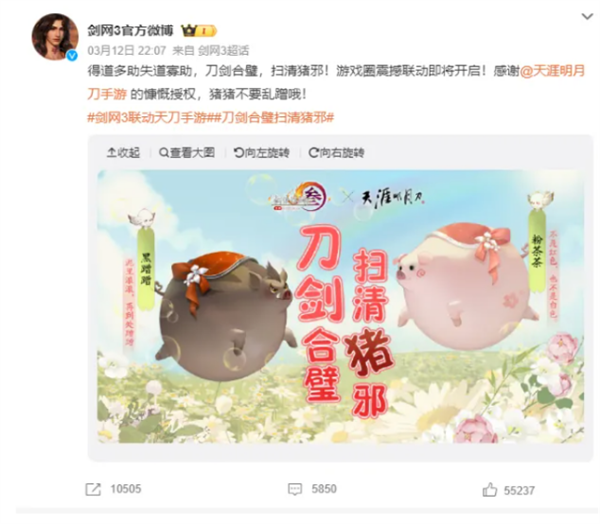Rotate the image right with 向右旋转

click(x=336, y=153)
